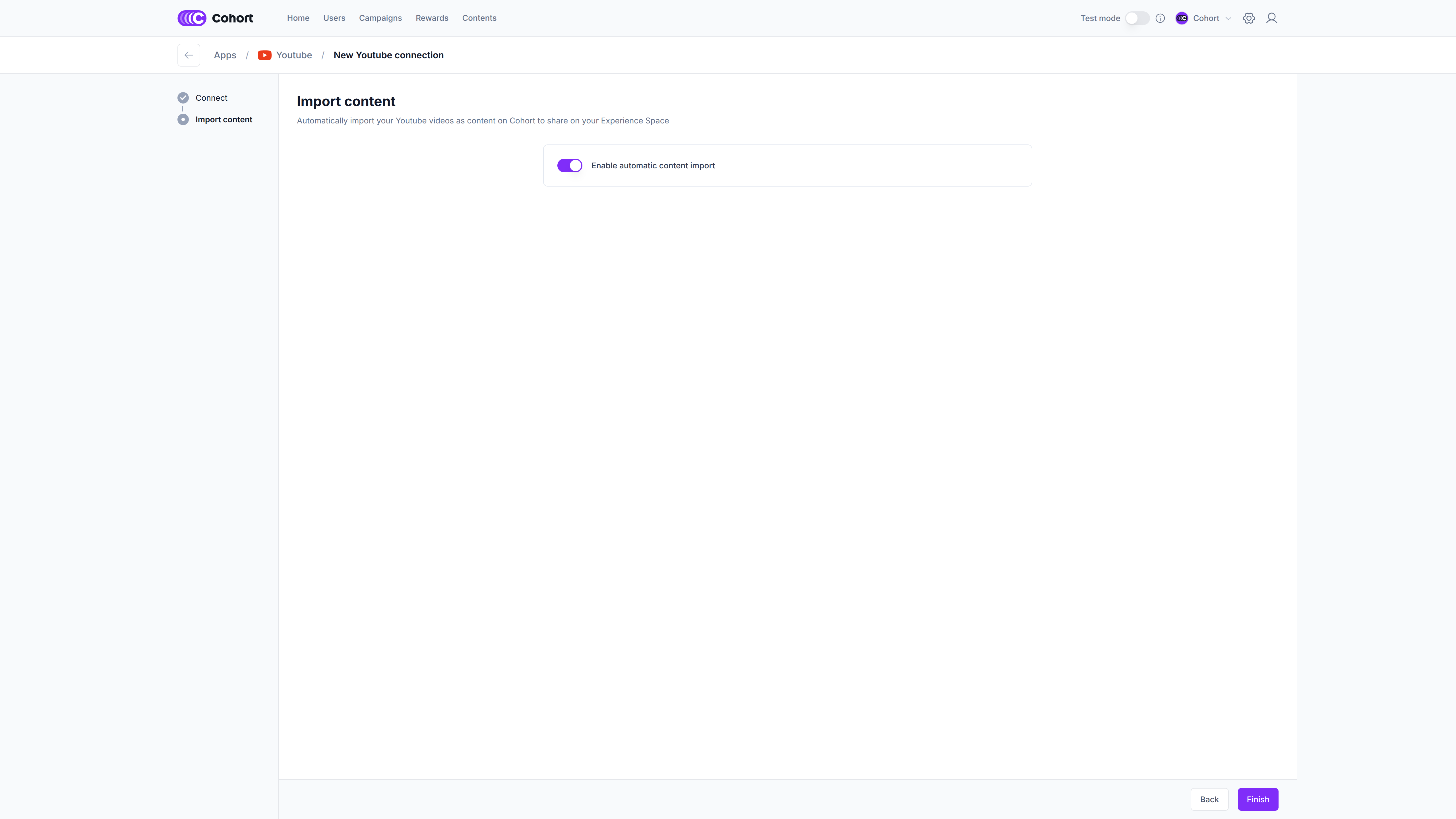Image resolution: width=1456 pixels, height=819 pixels.
Task: Click the Cohort logo icon
Action: pos(192,18)
